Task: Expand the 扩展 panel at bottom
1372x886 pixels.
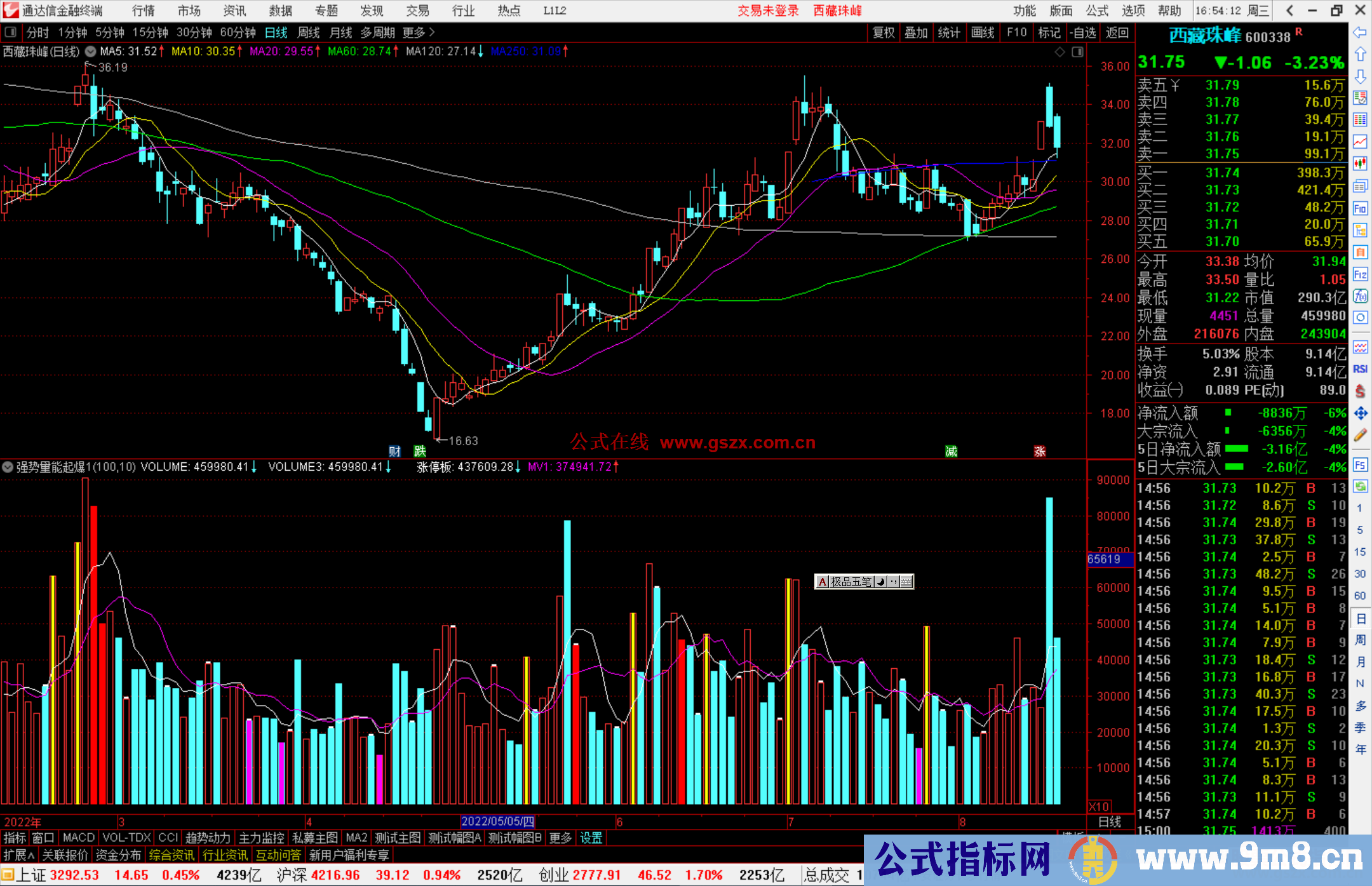Action: (x=19, y=855)
